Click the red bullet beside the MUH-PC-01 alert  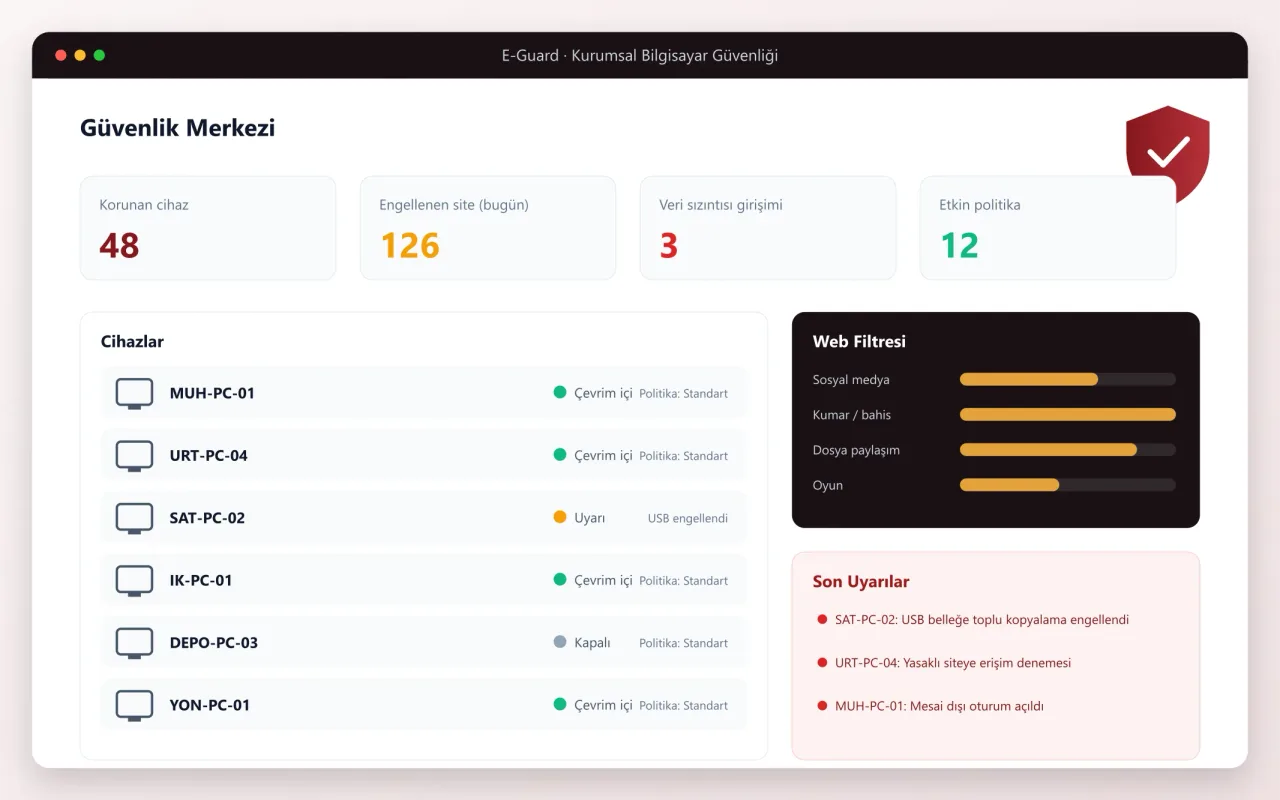[x=822, y=706]
